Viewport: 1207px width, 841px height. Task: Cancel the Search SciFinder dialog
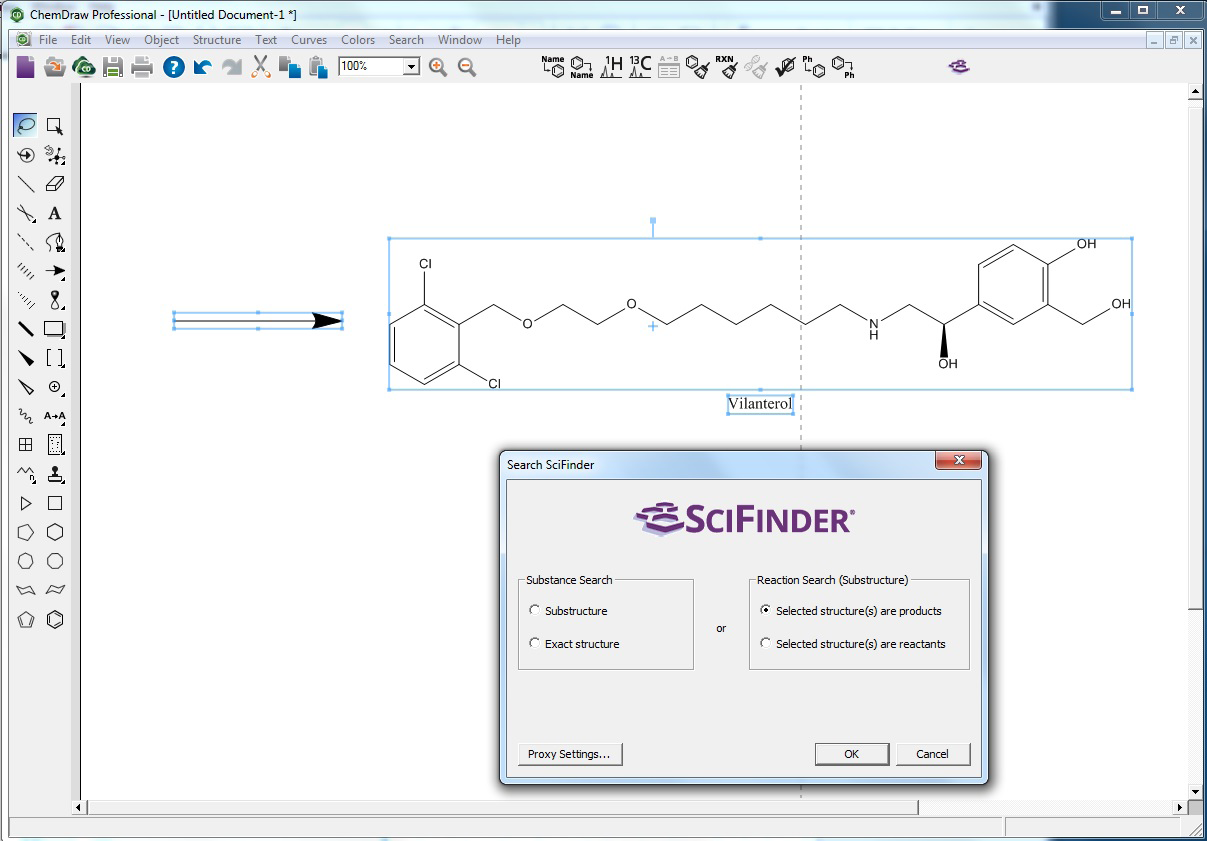932,754
